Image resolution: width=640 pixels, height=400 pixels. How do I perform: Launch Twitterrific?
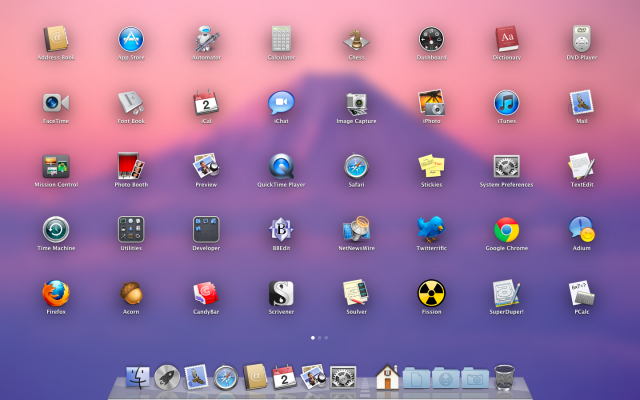(x=431, y=229)
